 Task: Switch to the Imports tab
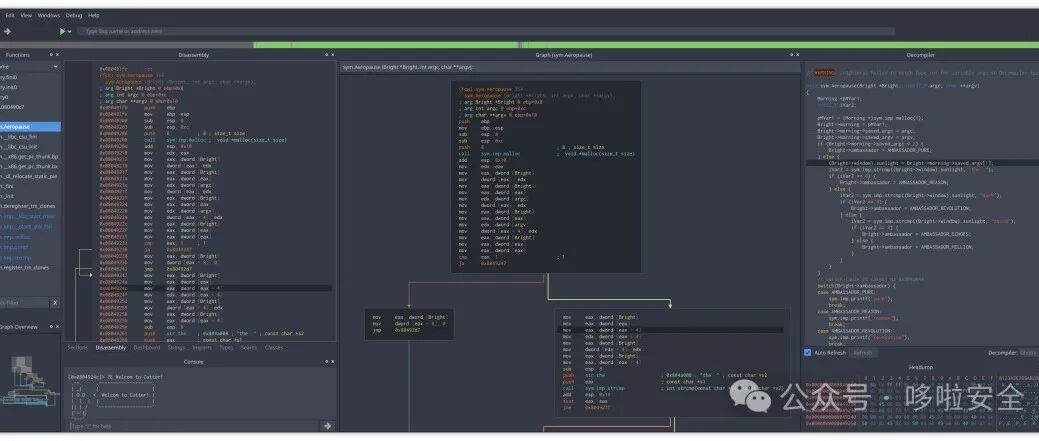tap(202, 348)
